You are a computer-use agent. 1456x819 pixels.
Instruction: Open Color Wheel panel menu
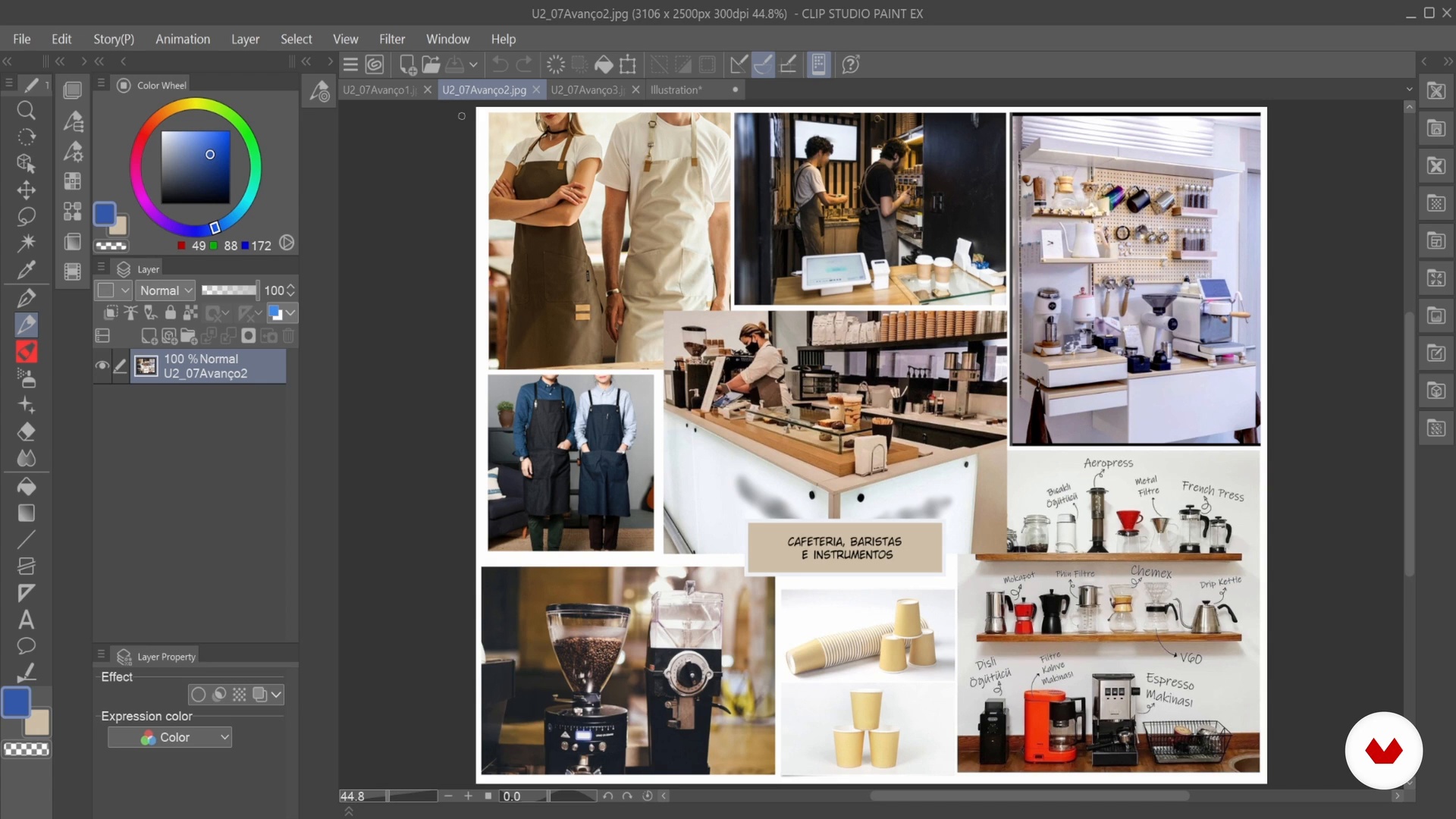point(101,83)
